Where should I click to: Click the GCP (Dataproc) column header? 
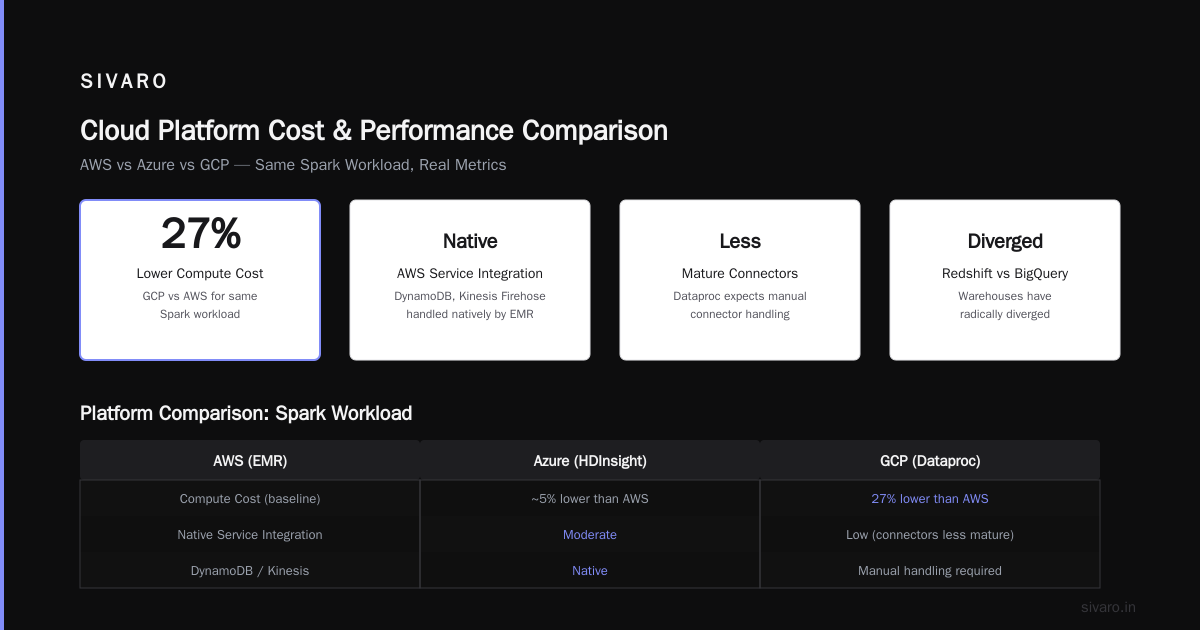tap(930, 461)
